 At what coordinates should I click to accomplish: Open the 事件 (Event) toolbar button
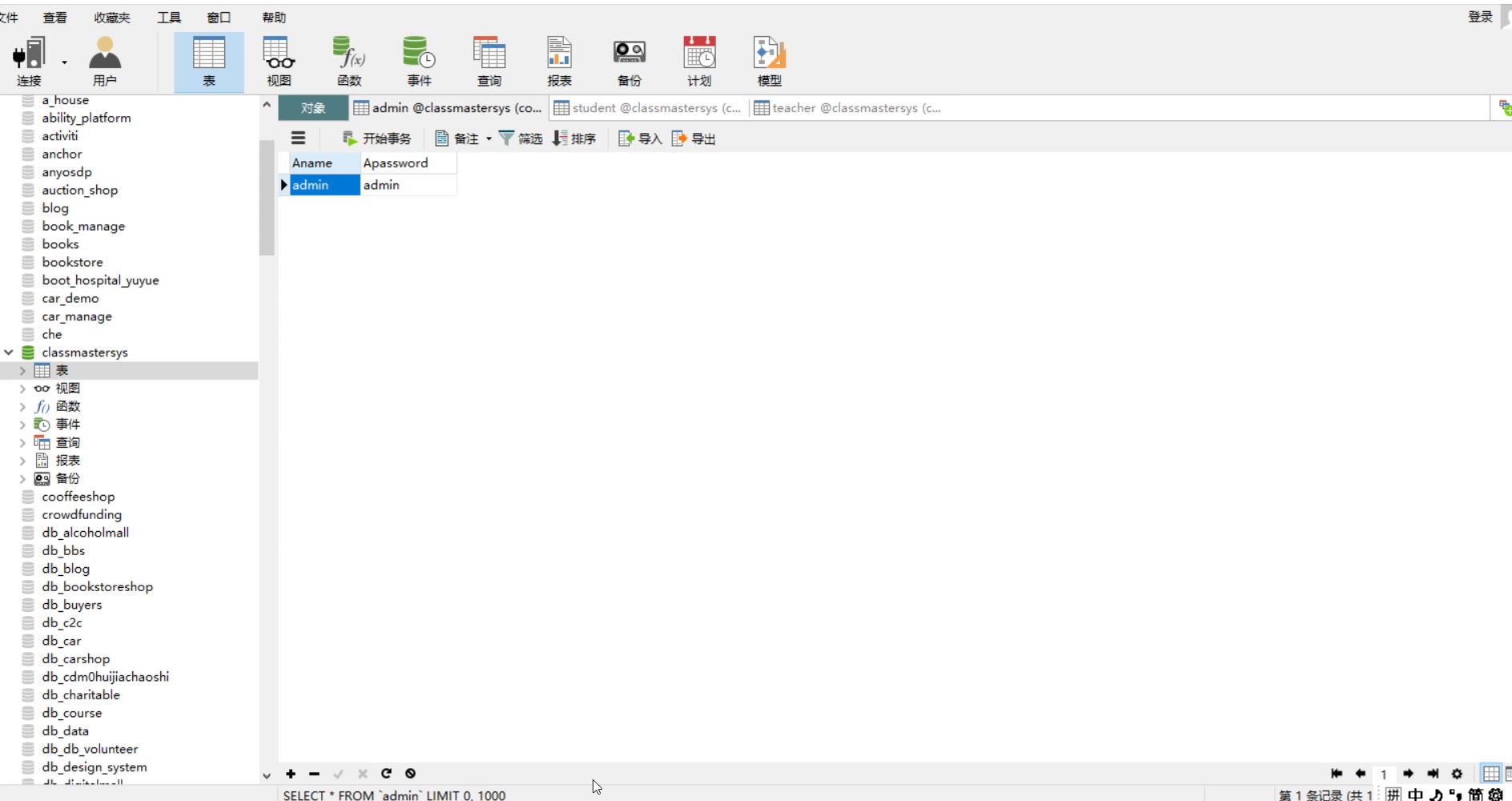click(419, 62)
